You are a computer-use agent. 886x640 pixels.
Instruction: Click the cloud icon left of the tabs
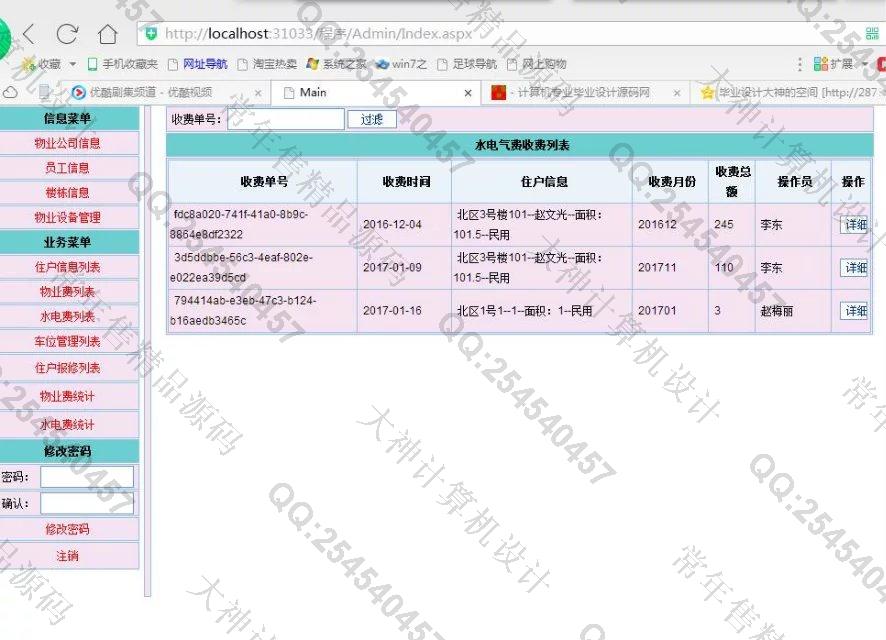click(x=11, y=92)
